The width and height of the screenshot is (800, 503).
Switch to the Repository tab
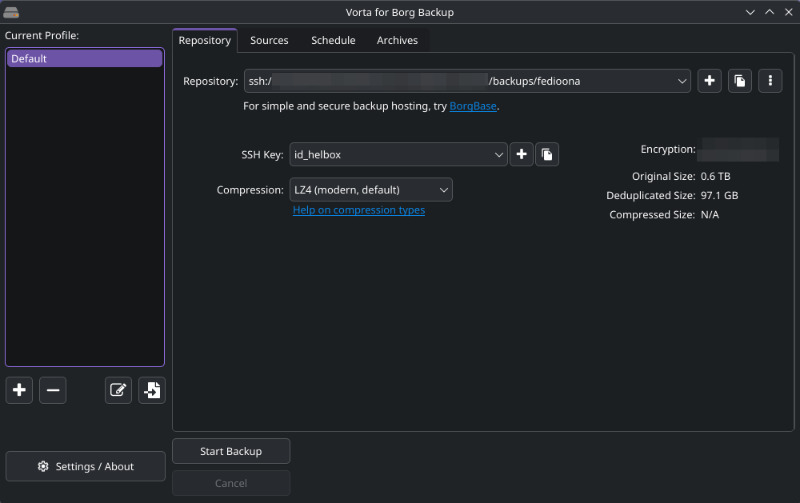tap(205, 40)
